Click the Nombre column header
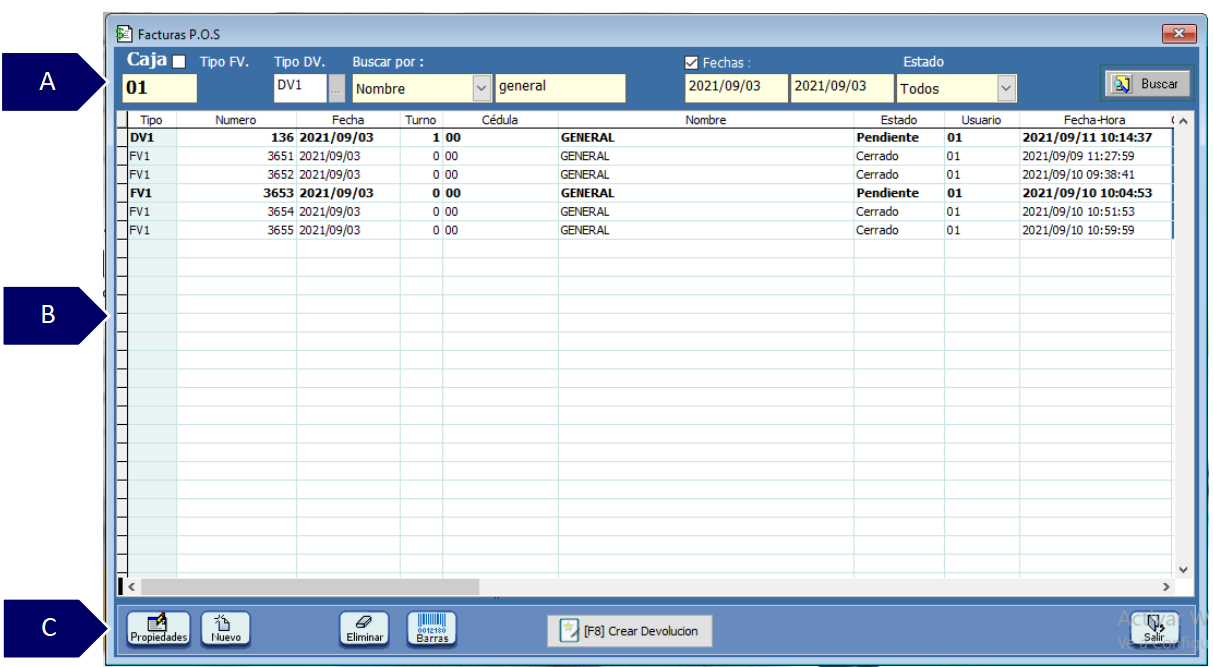Viewport: 1213px width, 667px height. coord(706,120)
